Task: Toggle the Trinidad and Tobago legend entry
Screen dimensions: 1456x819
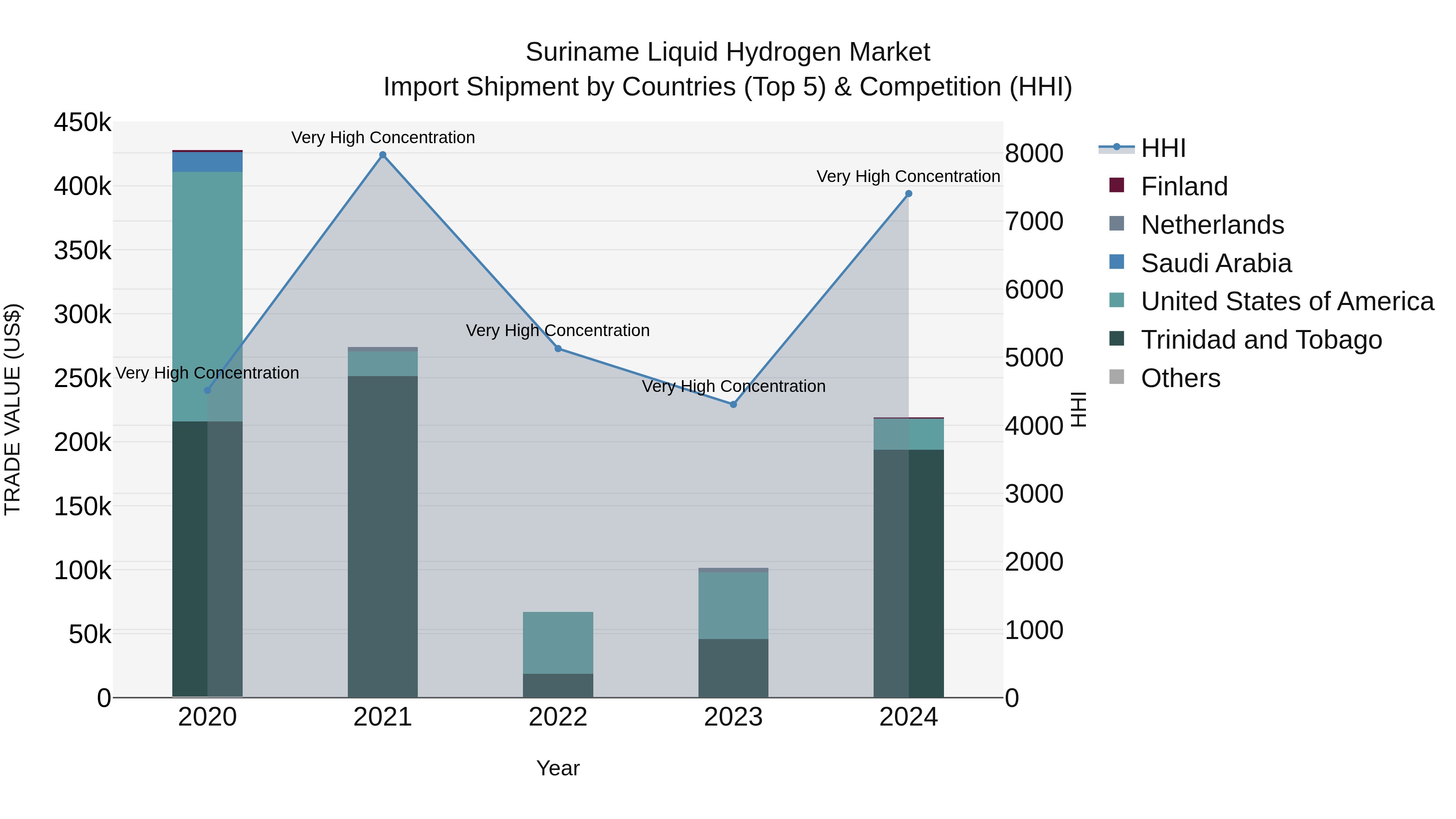Action: [x=1246, y=340]
